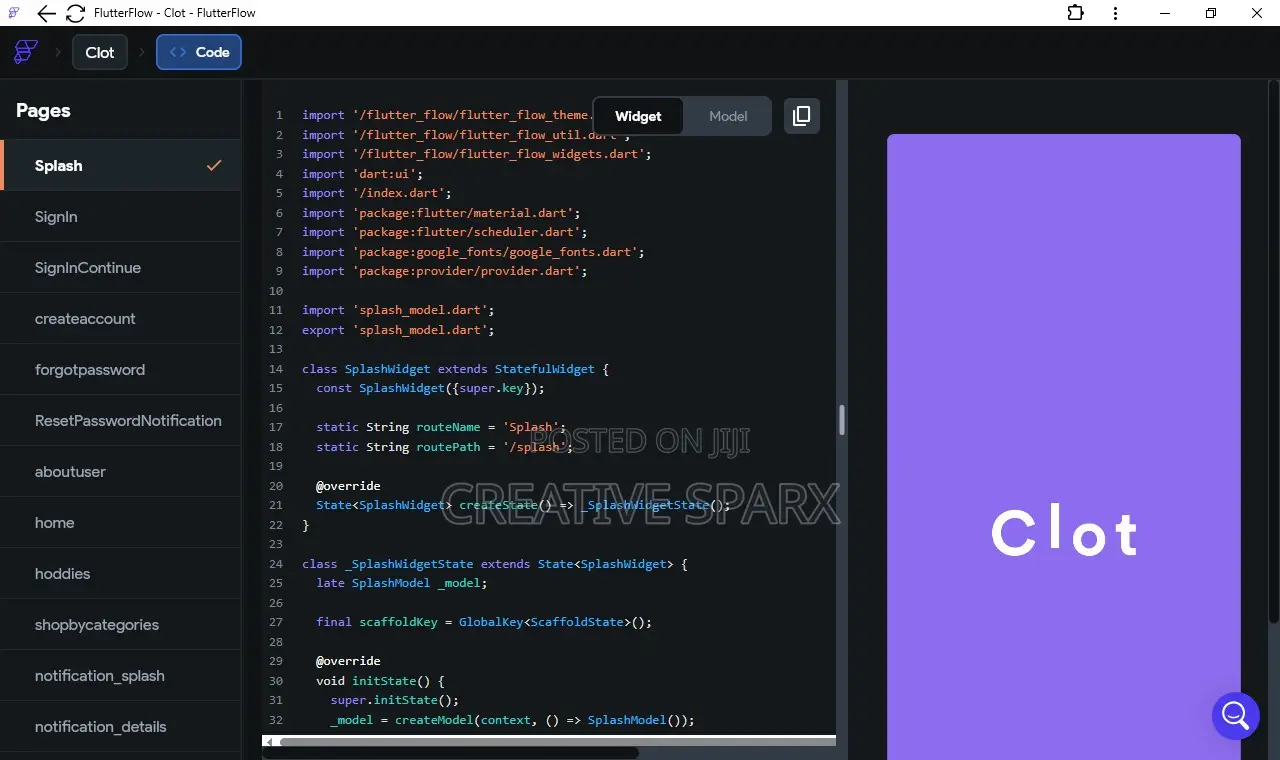Click the Clot project breadcrumb button

click(x=100, y=52)
